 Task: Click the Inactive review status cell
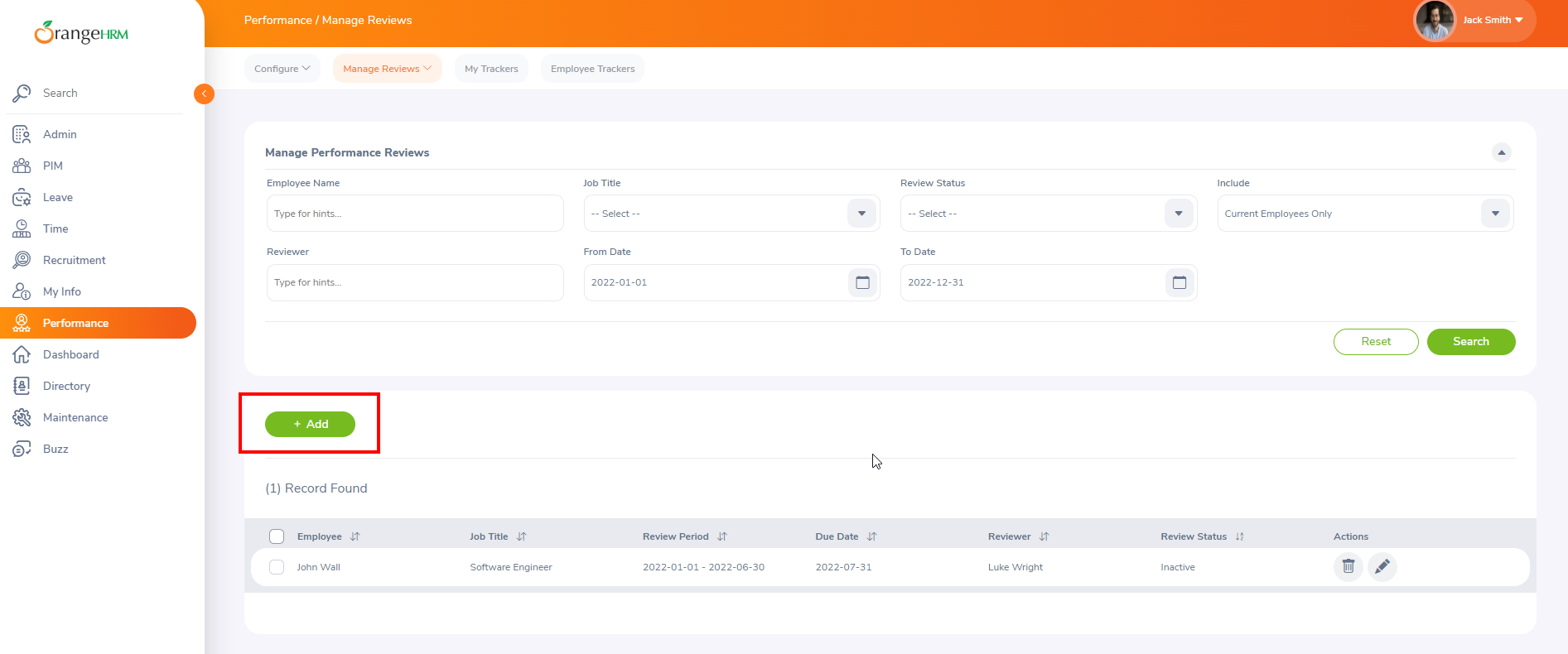tap(1178, 567)
